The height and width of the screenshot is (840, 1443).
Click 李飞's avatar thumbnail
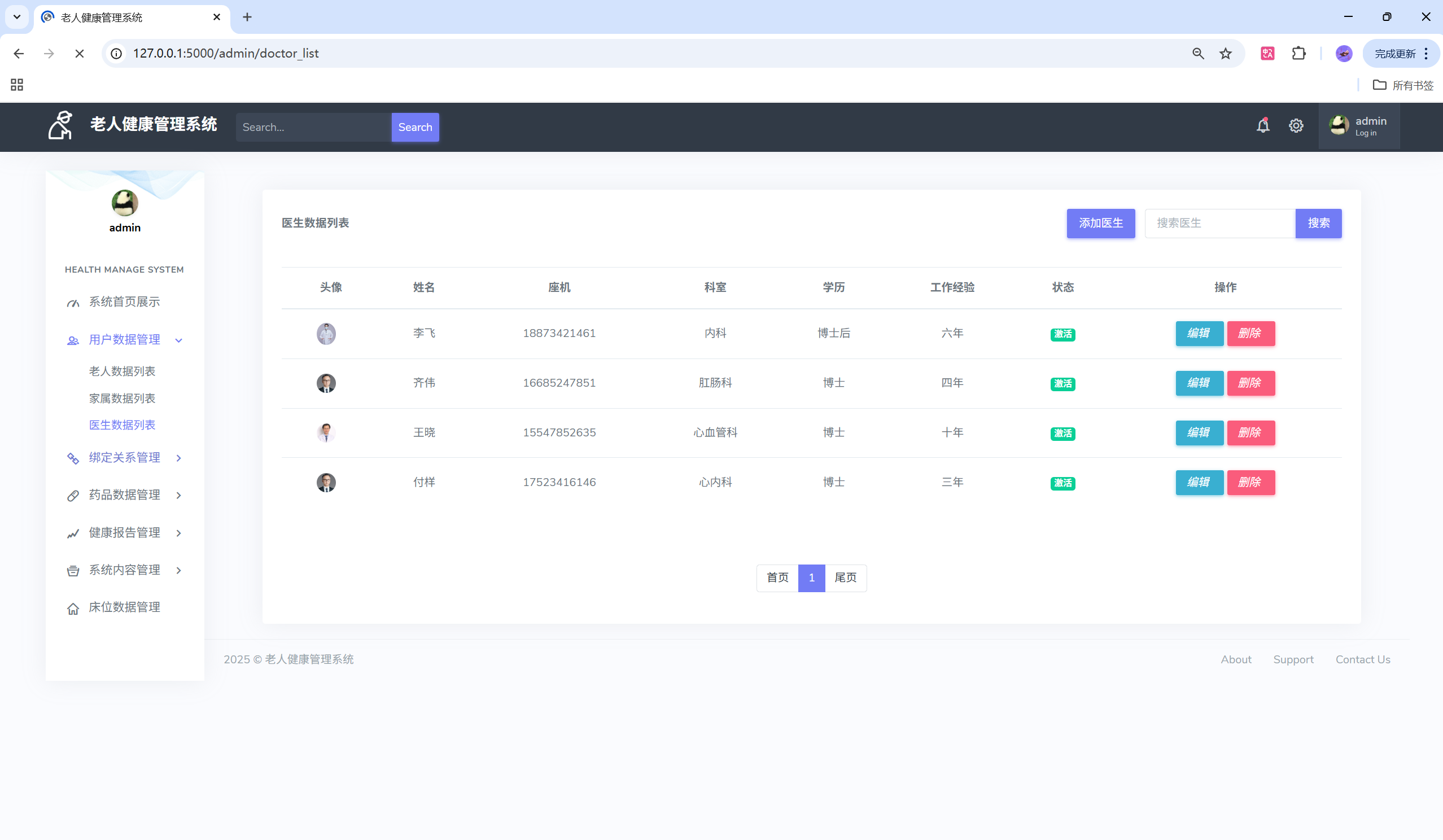pyautogui.click(x=326, y=334)
